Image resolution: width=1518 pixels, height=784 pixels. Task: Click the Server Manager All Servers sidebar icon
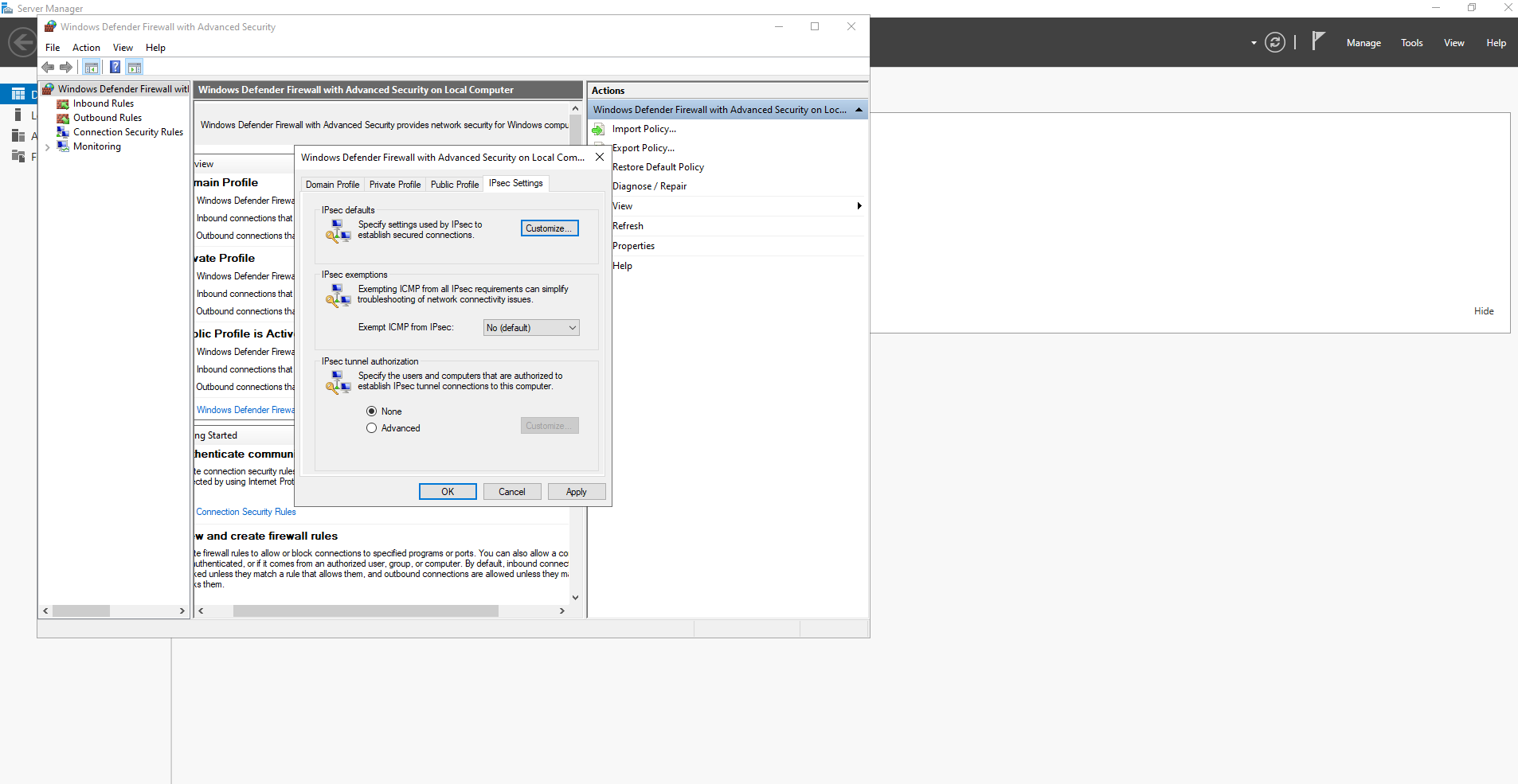click(18, 136)
